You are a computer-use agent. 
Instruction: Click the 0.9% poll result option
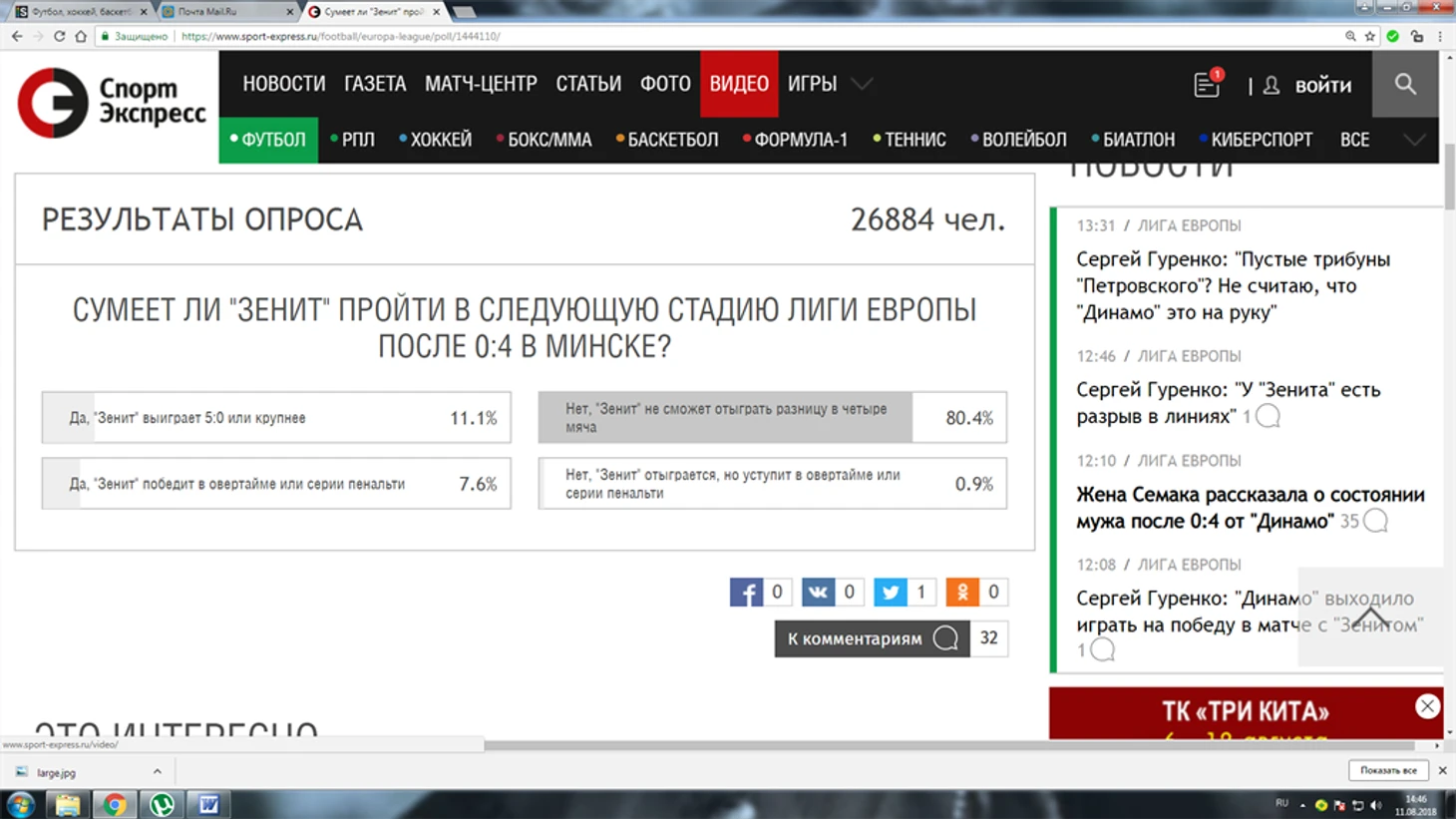772,484
